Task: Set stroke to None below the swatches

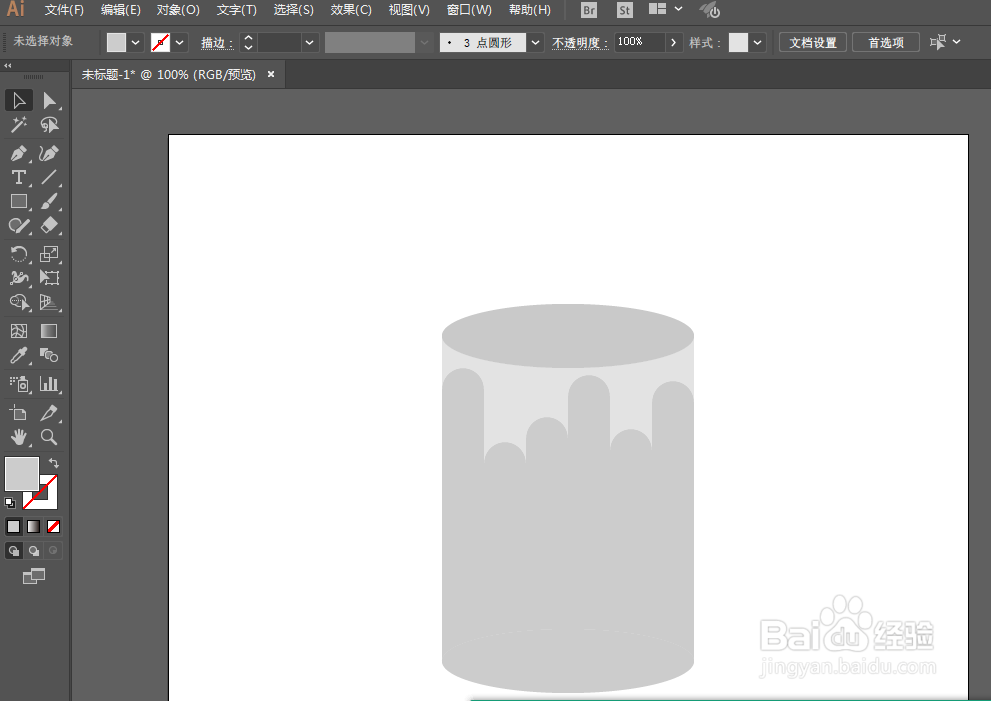Action: click(x=53, y=525)
